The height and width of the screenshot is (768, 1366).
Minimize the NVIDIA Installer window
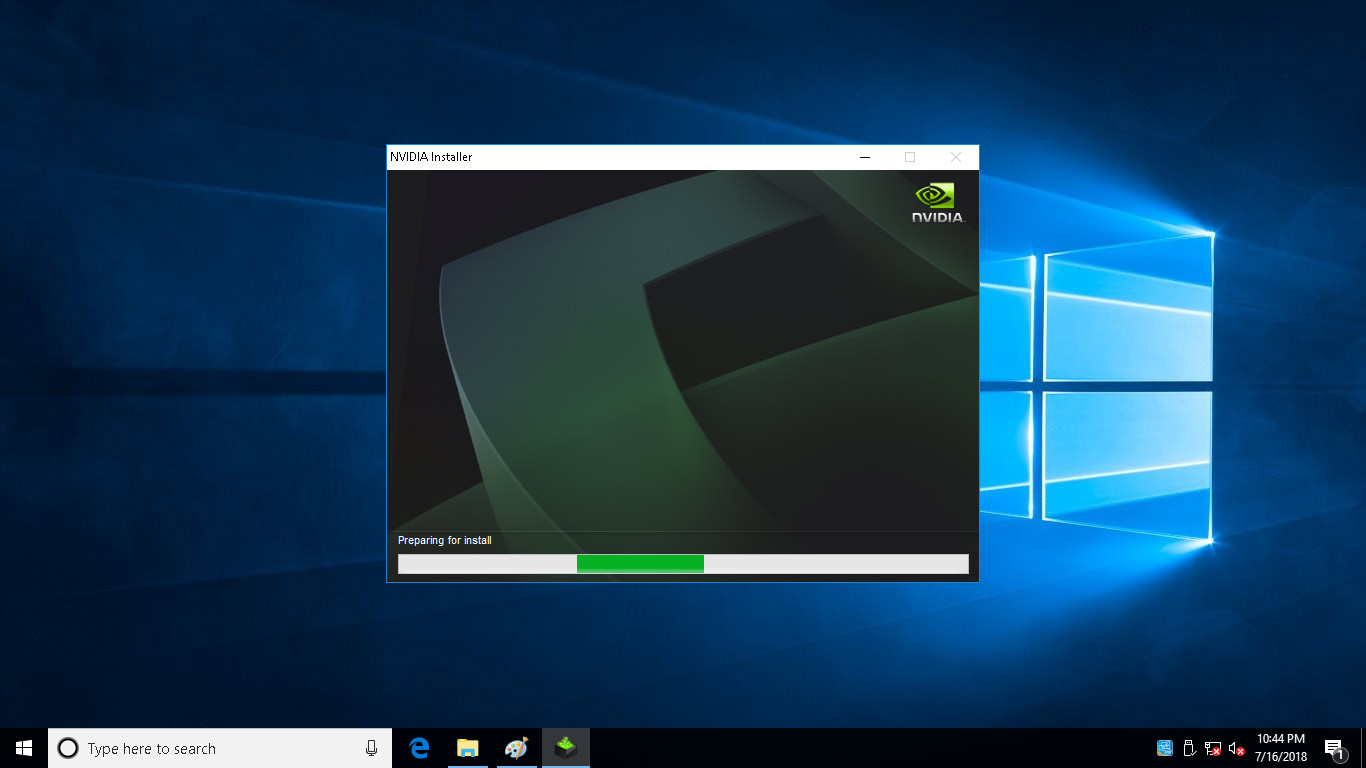[x=865, y=157]
